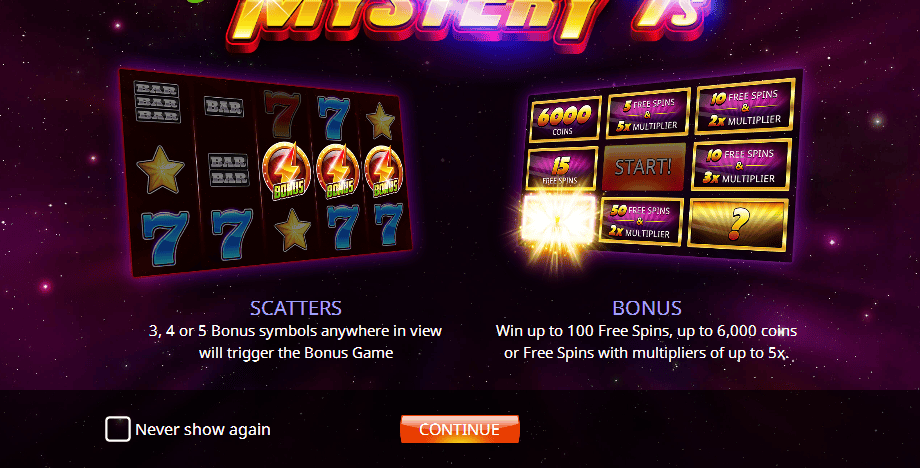Click the red 7 symbol on third reel
This screenshot has width=920, height=468.
click(282, 114)
